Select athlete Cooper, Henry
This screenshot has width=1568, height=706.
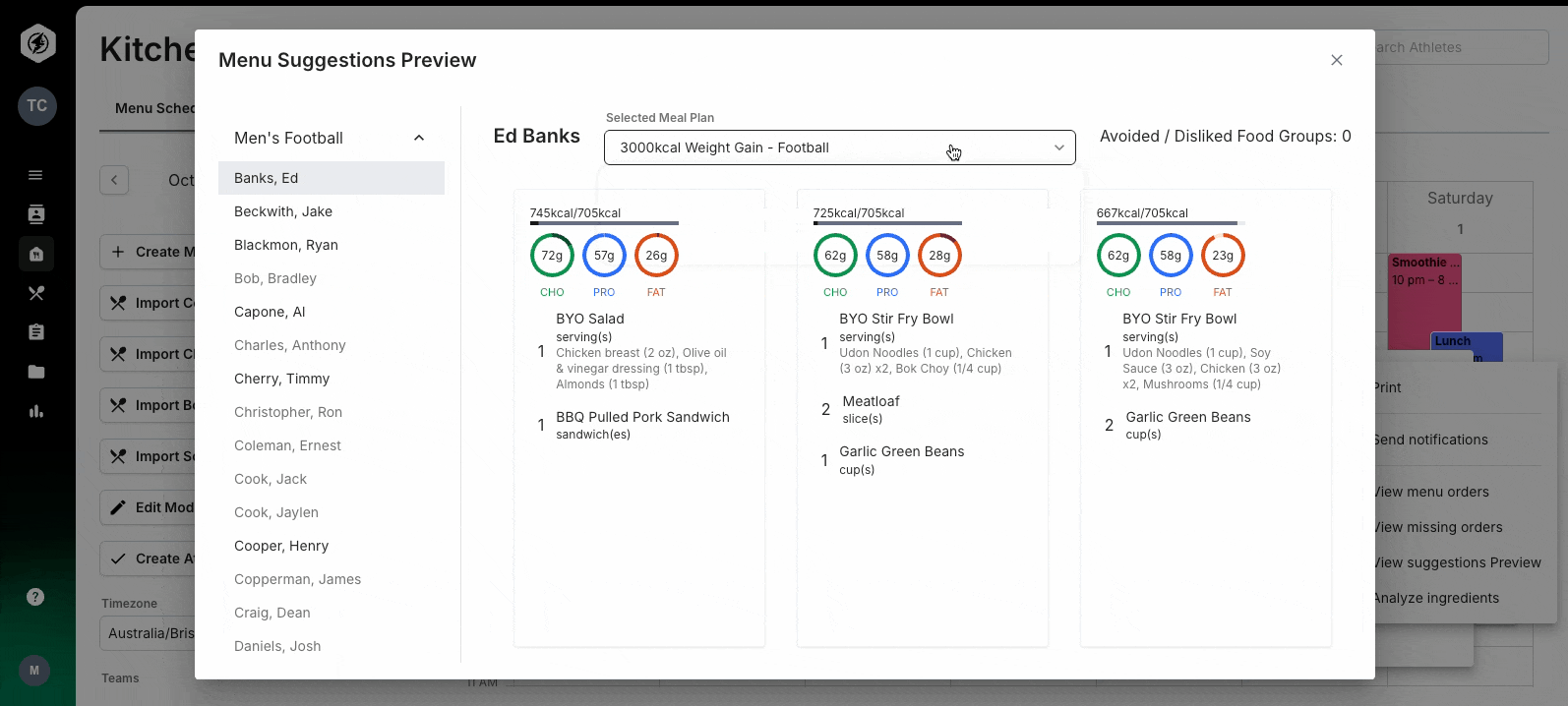332,546
